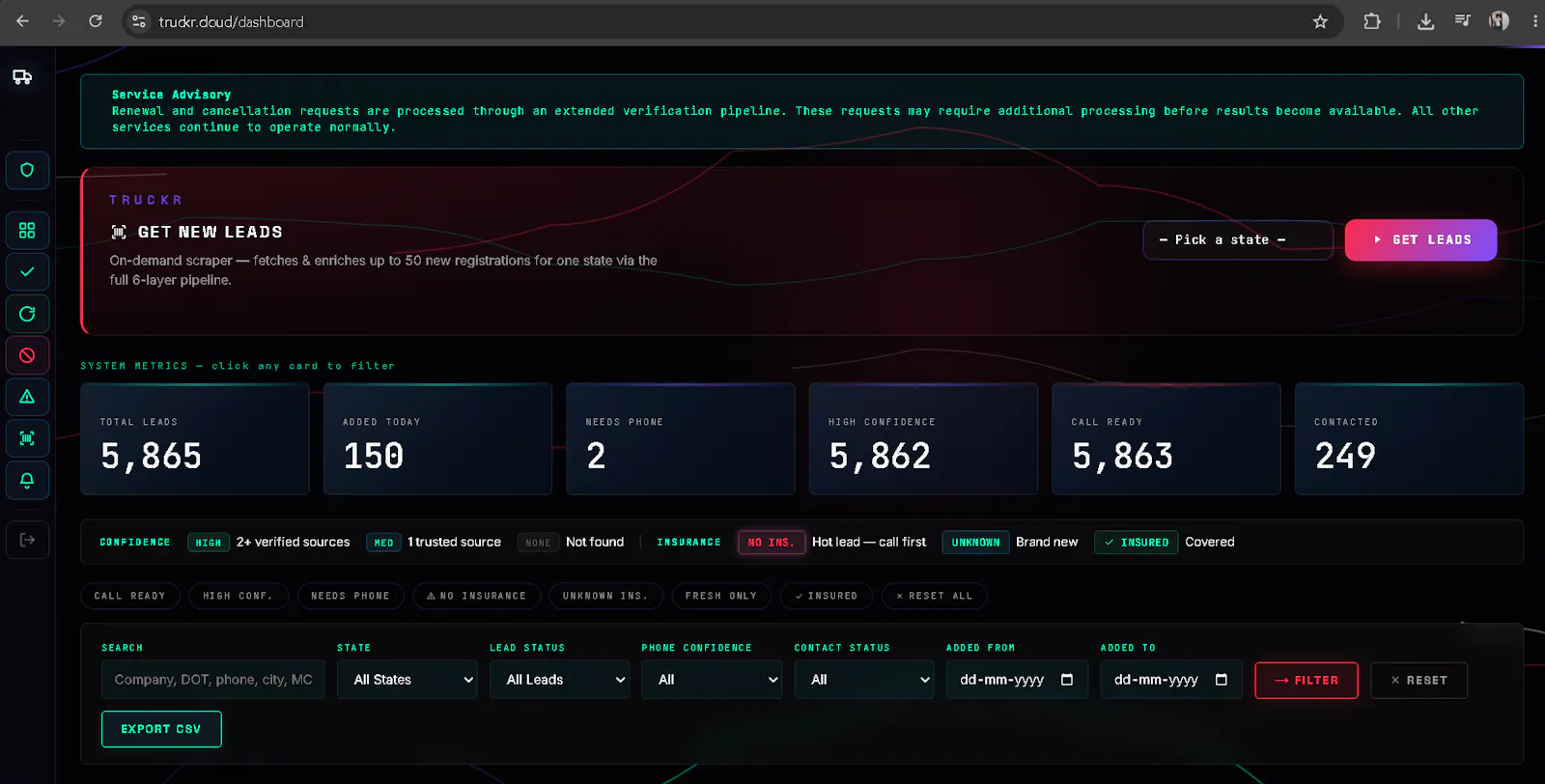Filter by the Contacted metric card

pos(1409,439)
